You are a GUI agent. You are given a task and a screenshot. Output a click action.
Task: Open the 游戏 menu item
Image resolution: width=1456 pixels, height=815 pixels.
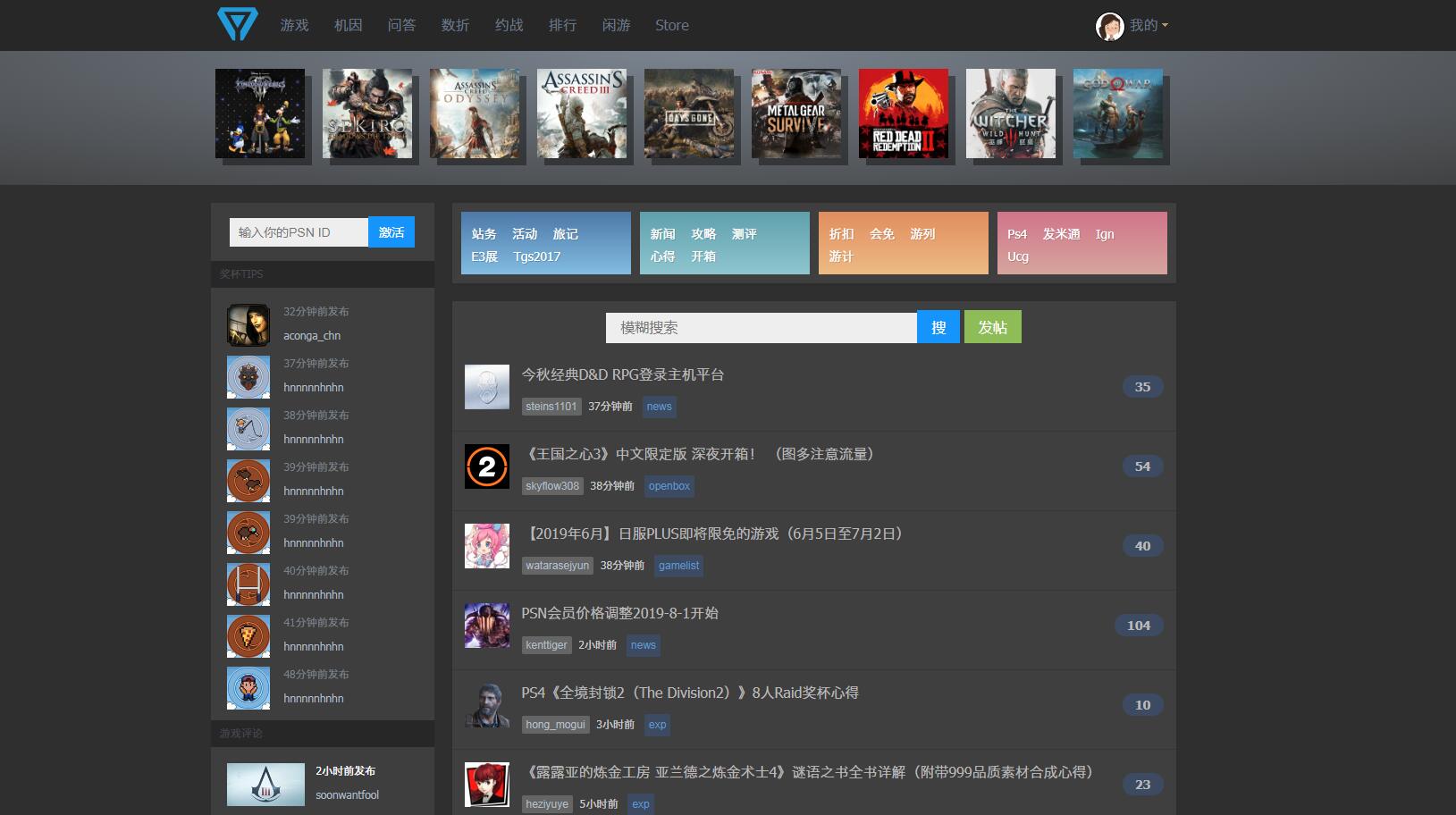(x=294, y=25)
